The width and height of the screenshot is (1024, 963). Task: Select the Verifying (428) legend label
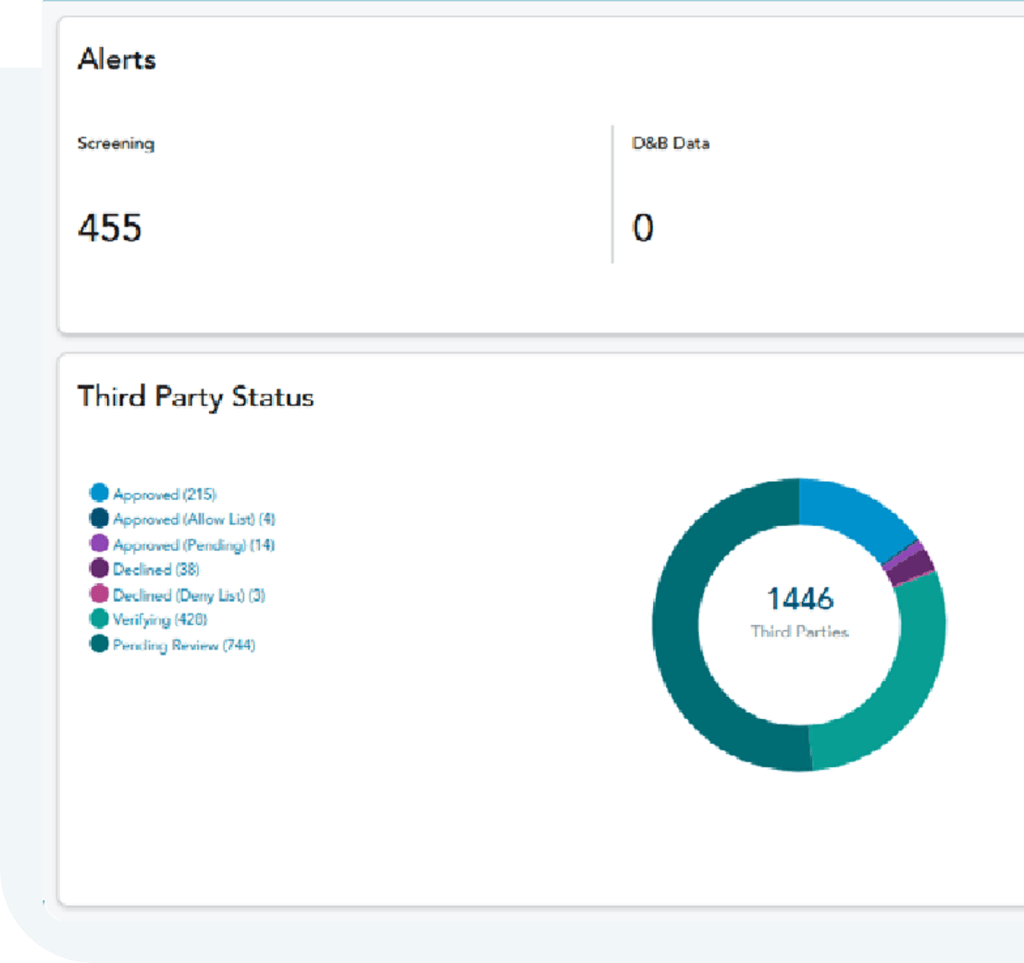(160, 620)
